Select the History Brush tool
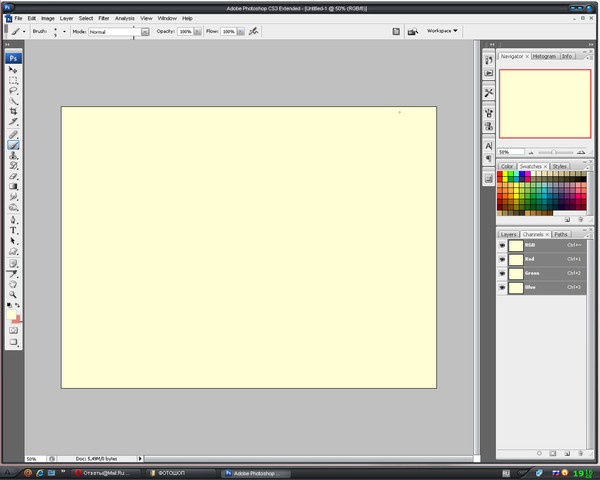 pos(13,166)
